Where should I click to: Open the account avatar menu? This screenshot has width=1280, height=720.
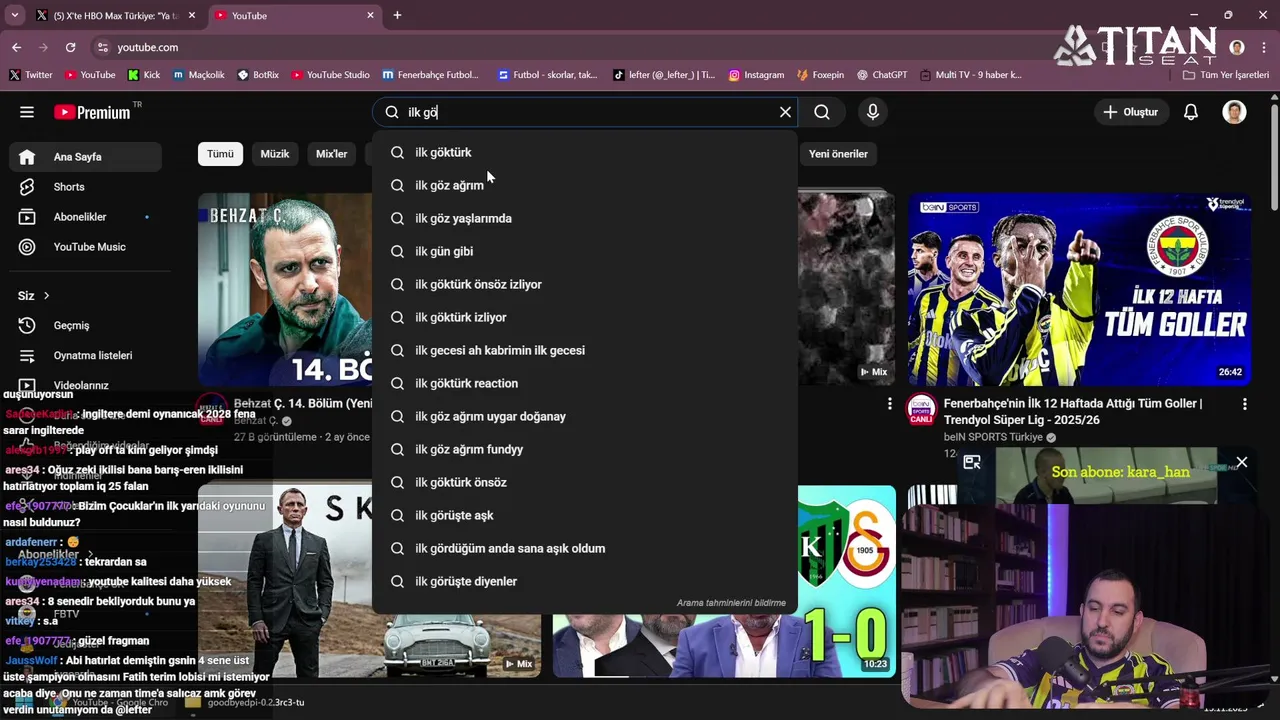pos(1234,112)
